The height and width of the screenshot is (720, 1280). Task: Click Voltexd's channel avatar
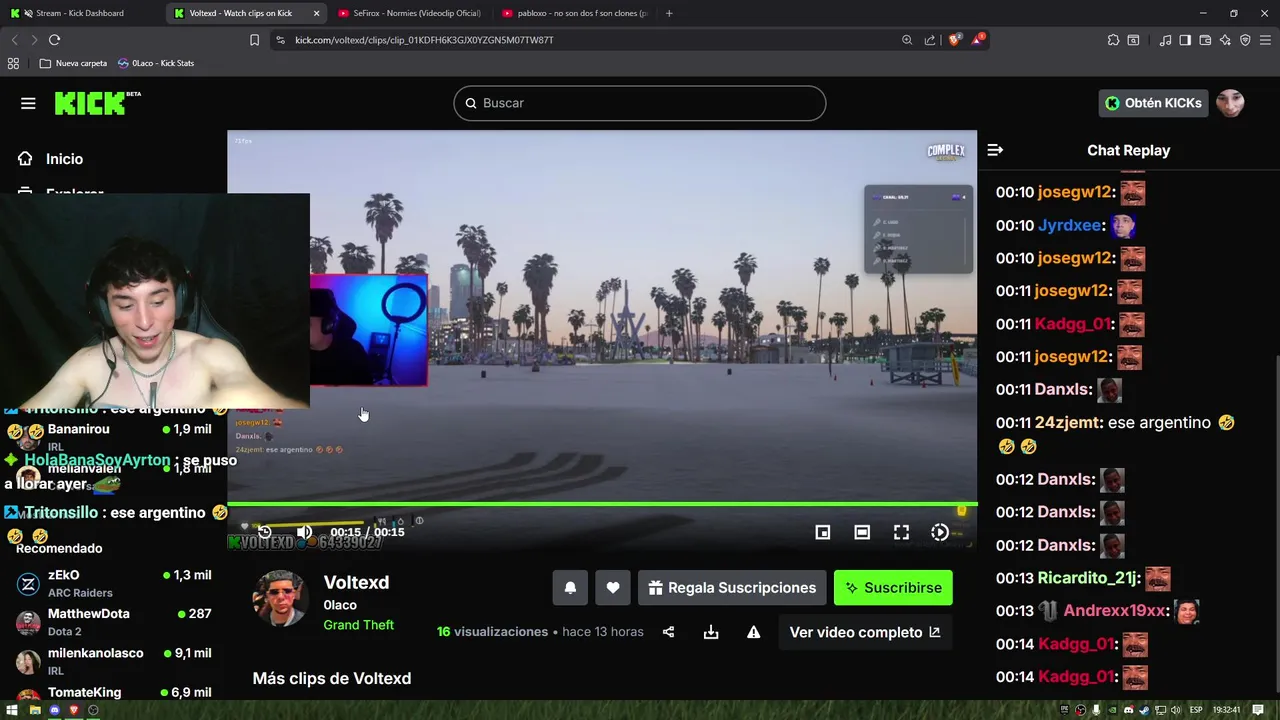coord(280,598)
